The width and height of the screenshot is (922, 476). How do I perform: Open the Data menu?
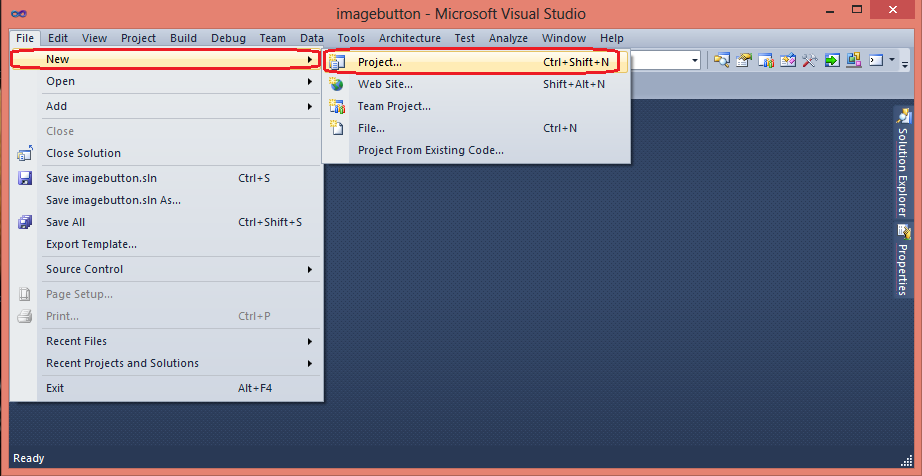(x=312, y=38)
